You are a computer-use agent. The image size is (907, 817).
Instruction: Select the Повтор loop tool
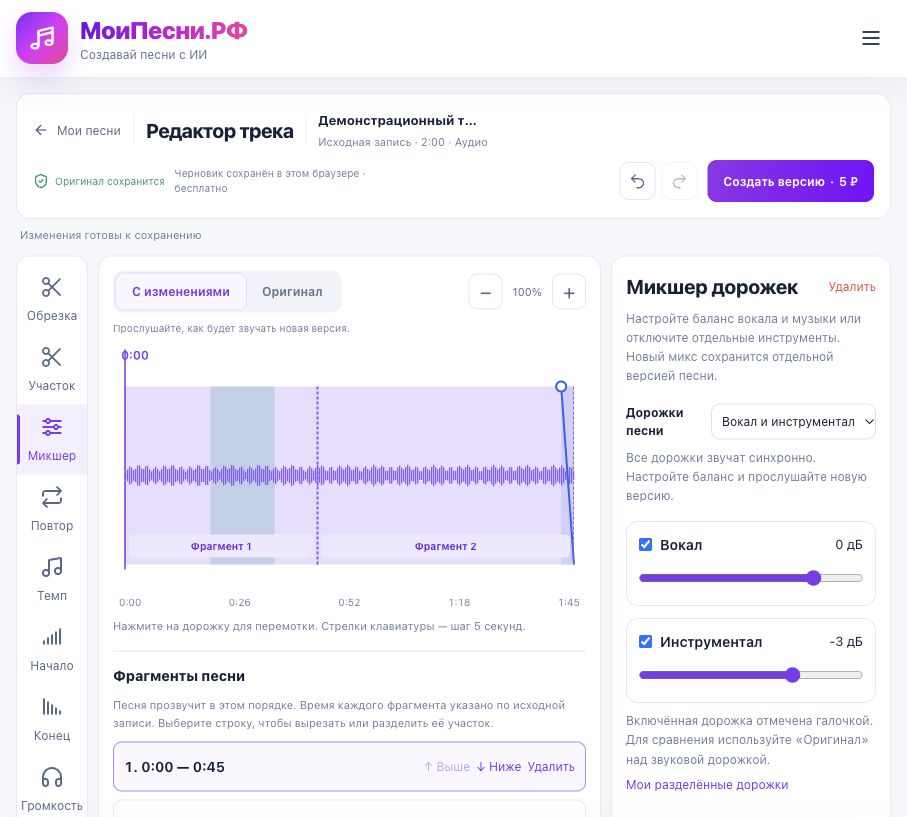tap(52, 509)
